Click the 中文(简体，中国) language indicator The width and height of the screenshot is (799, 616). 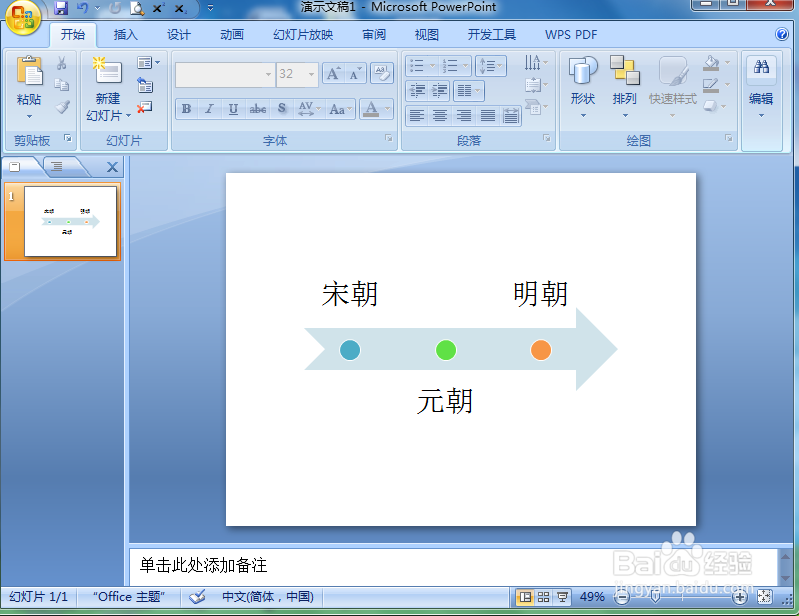pyautogui.click(x=268, y=597)
